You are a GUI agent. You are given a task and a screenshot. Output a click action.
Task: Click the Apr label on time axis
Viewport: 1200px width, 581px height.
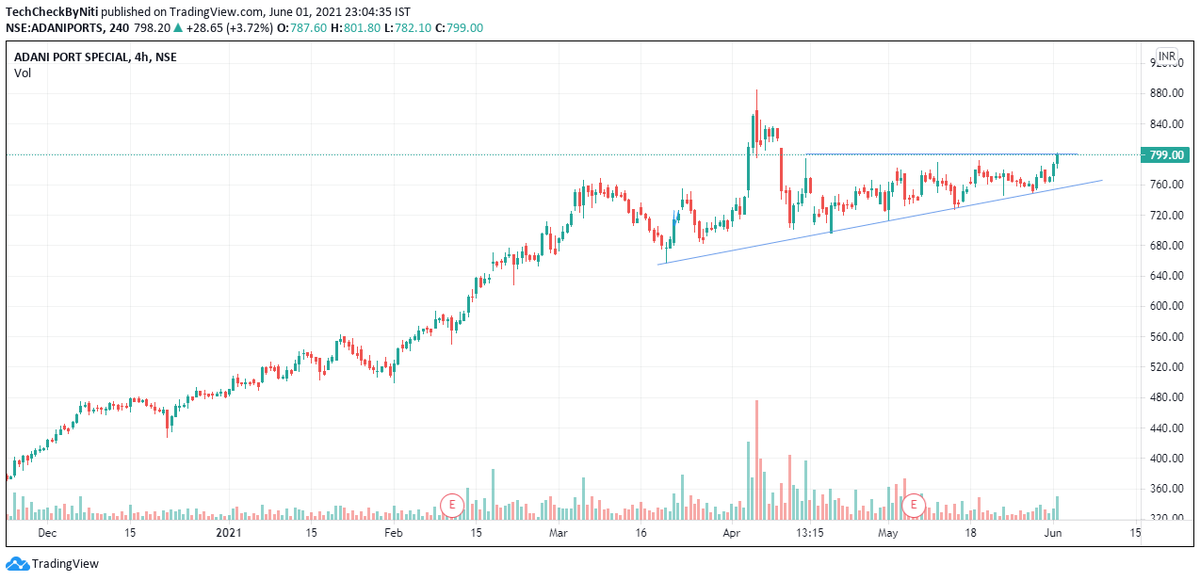731,533
